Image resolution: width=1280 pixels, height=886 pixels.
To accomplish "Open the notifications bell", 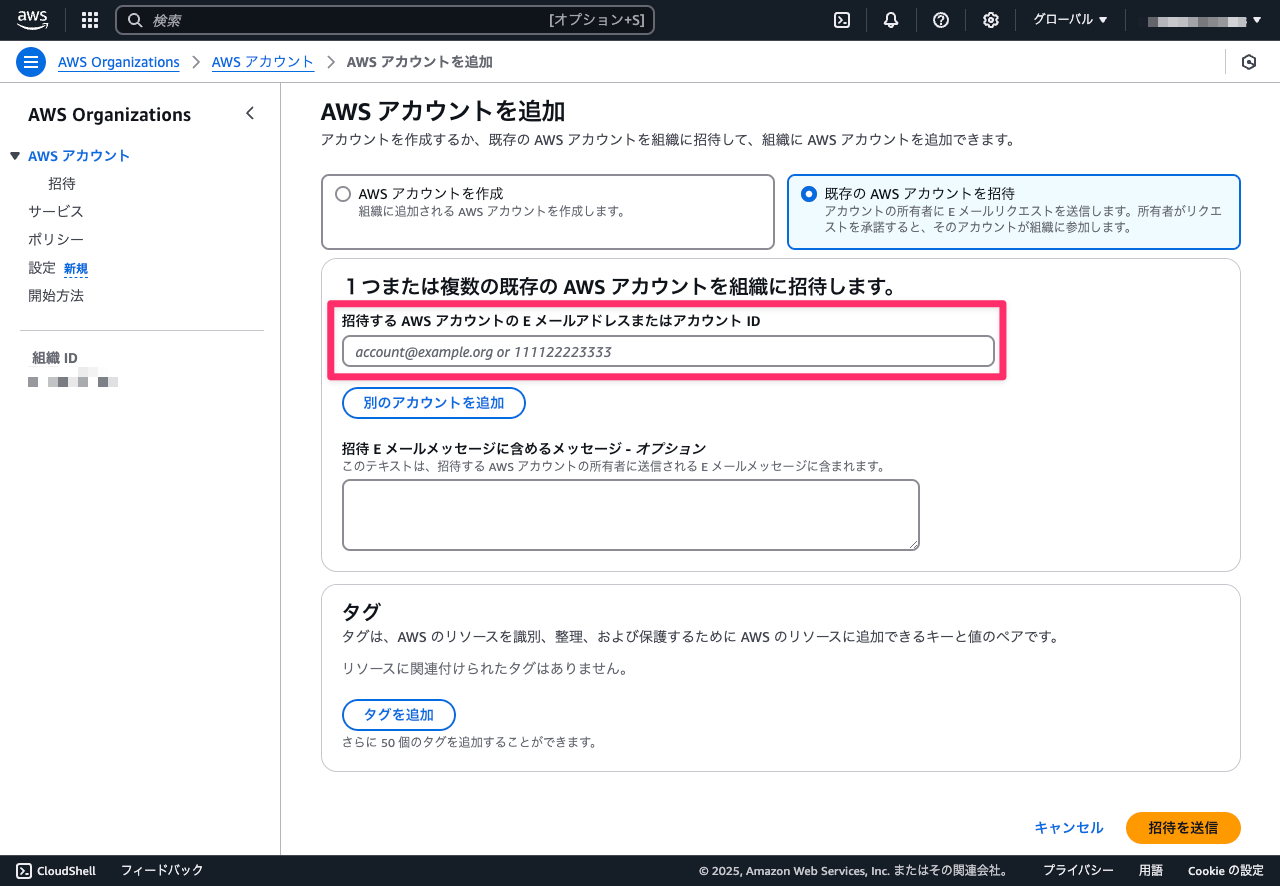I will [x=891, y=20].
